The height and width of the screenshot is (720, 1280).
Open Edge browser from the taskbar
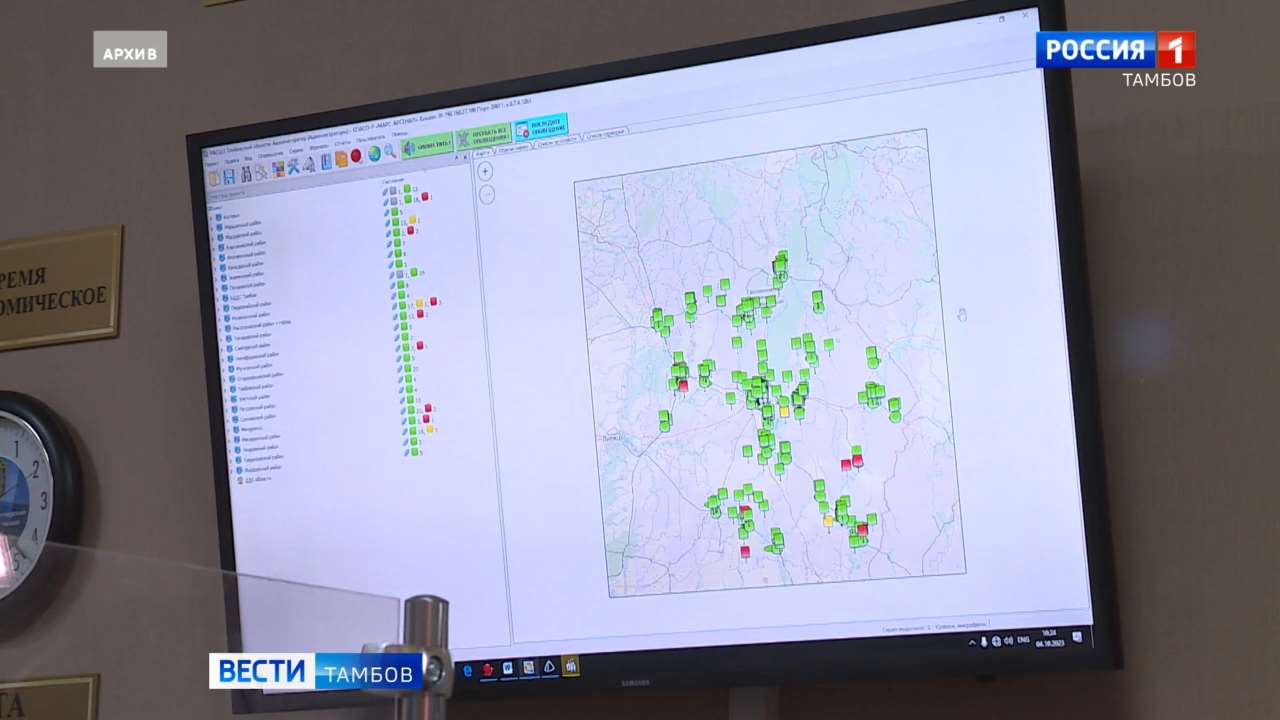pyautogui.click(x=467, y=670)
